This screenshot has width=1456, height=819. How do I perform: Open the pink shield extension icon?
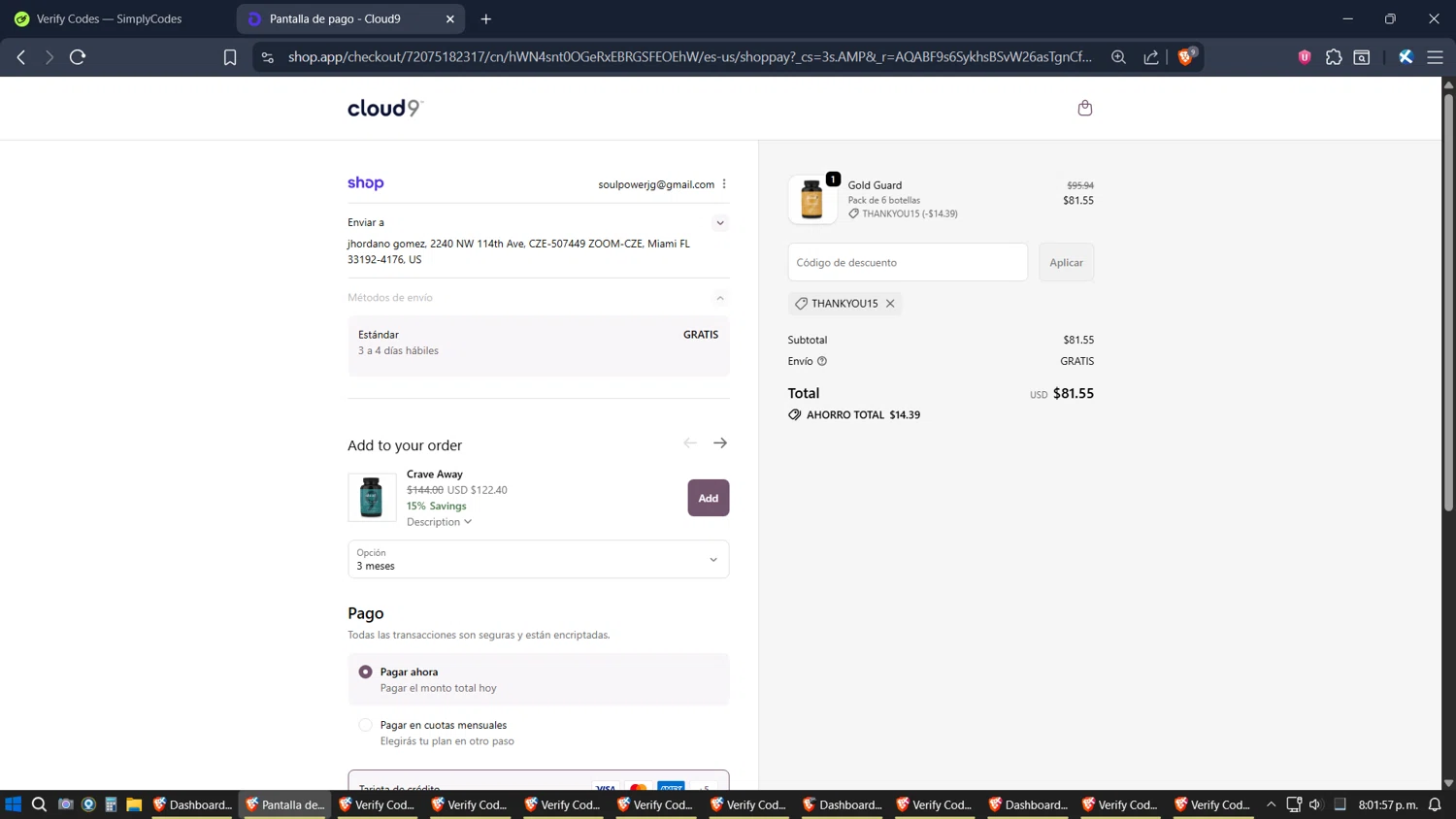click(1305, 57)
